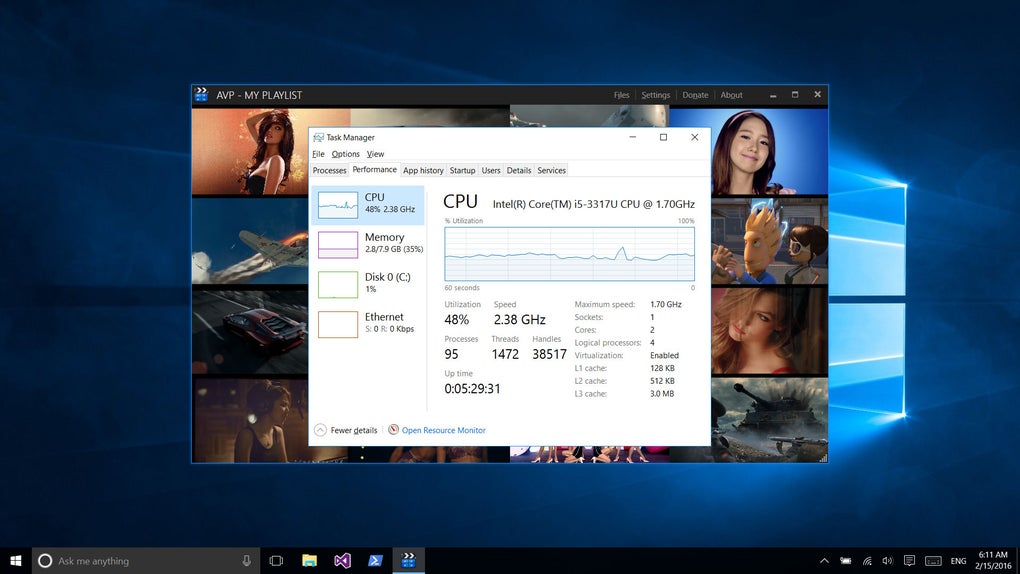Open Task View from the taskbar
The width and height of the screenshot is (1020, 574).
coord(276,560)
